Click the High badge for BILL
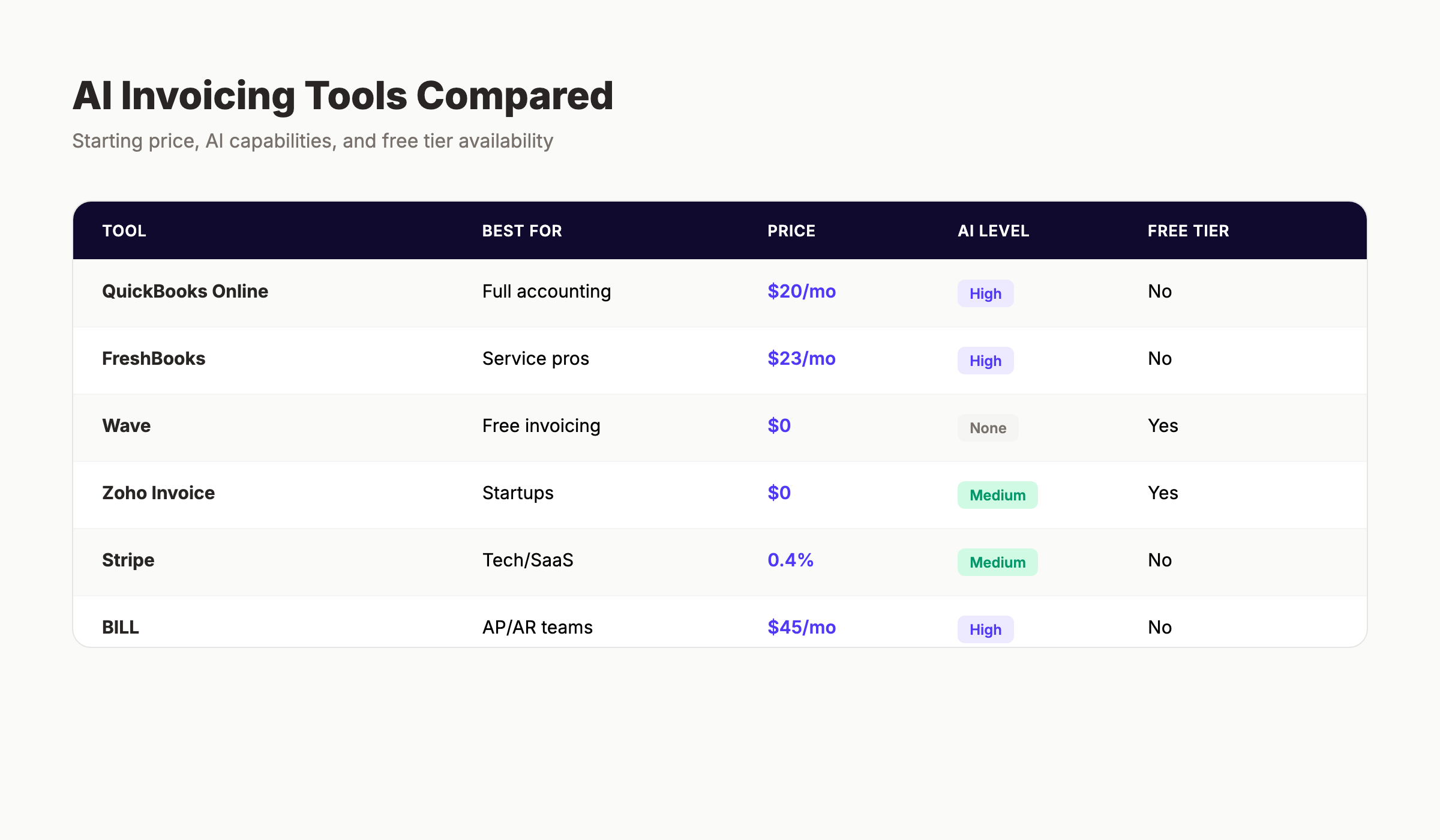This screenshot has height=840, width=1440. [x=986, y=629]
